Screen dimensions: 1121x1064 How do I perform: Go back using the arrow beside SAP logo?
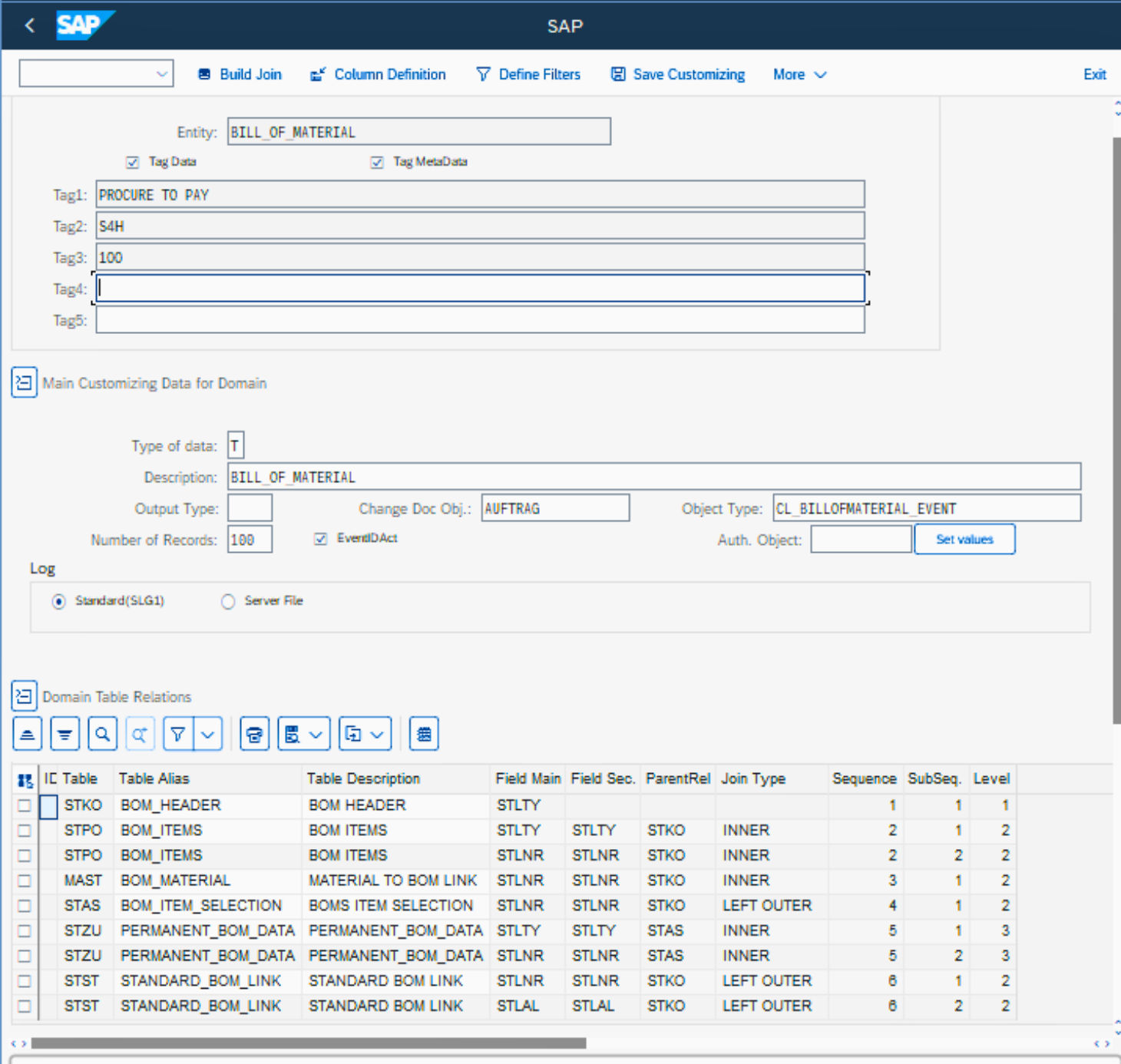point(30,25)
